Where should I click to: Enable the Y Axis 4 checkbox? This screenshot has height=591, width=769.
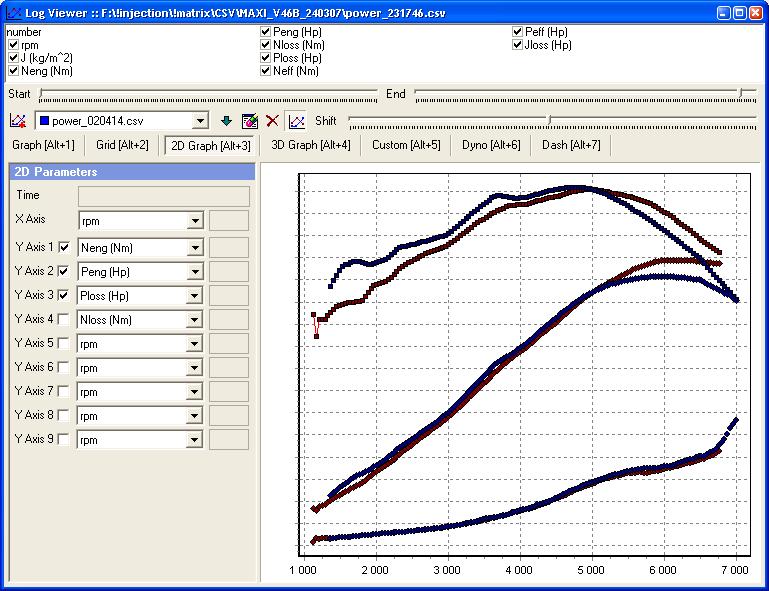point(65,319)
